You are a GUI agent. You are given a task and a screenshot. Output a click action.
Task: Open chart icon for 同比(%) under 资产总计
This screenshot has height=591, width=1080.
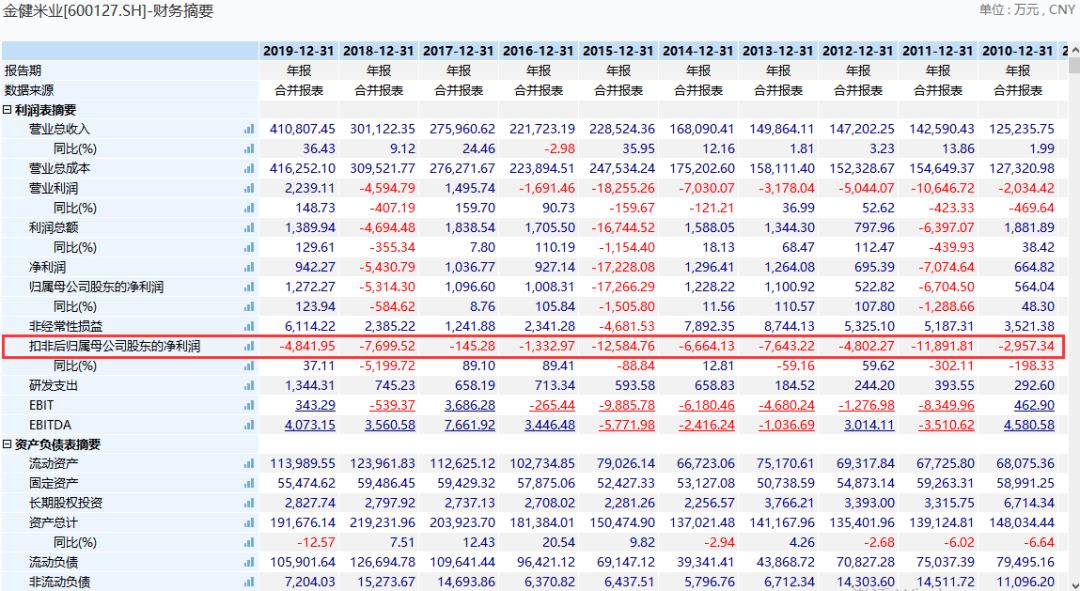pyautogui.click(x=249, y=543)
